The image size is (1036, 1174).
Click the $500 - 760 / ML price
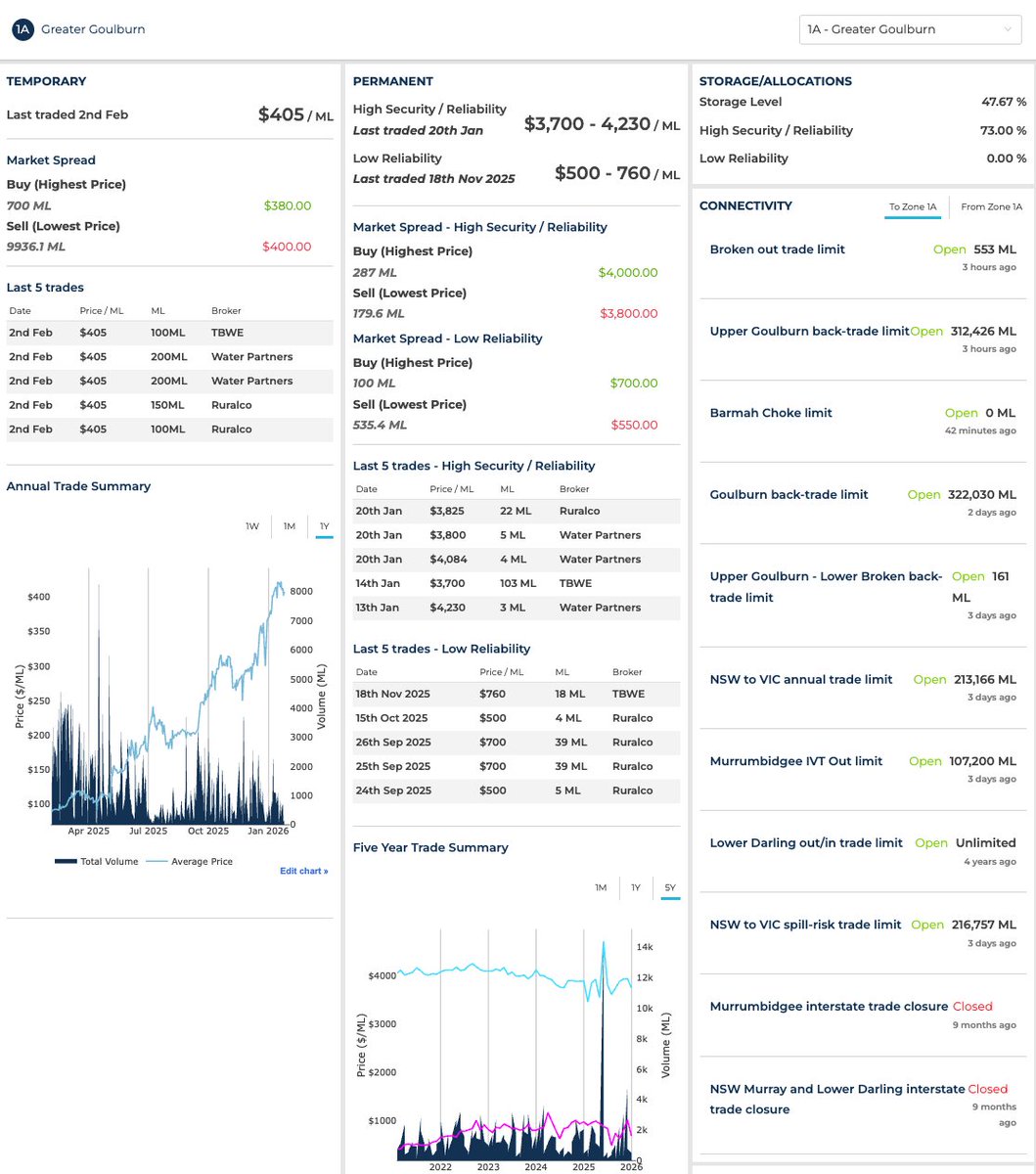point(617,173)
